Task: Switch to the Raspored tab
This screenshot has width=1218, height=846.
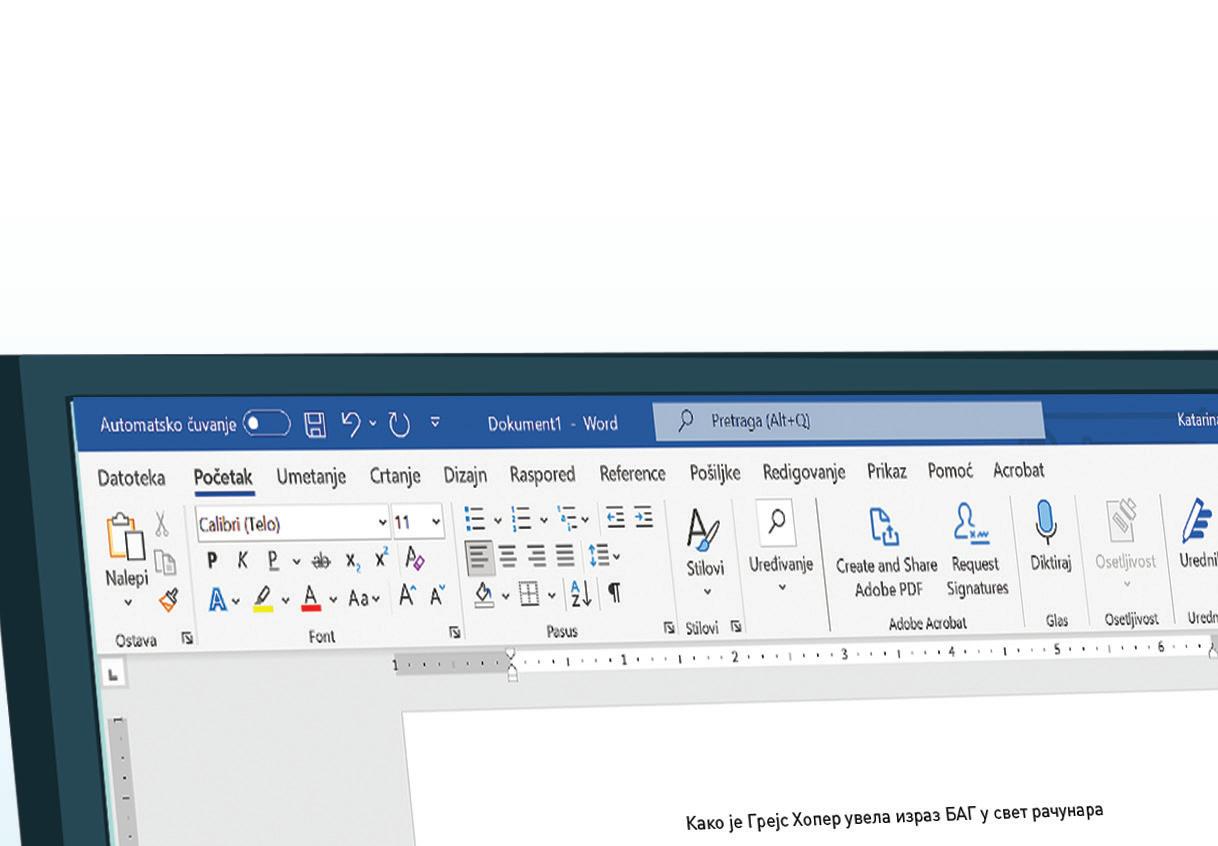Action: point(542,474)
